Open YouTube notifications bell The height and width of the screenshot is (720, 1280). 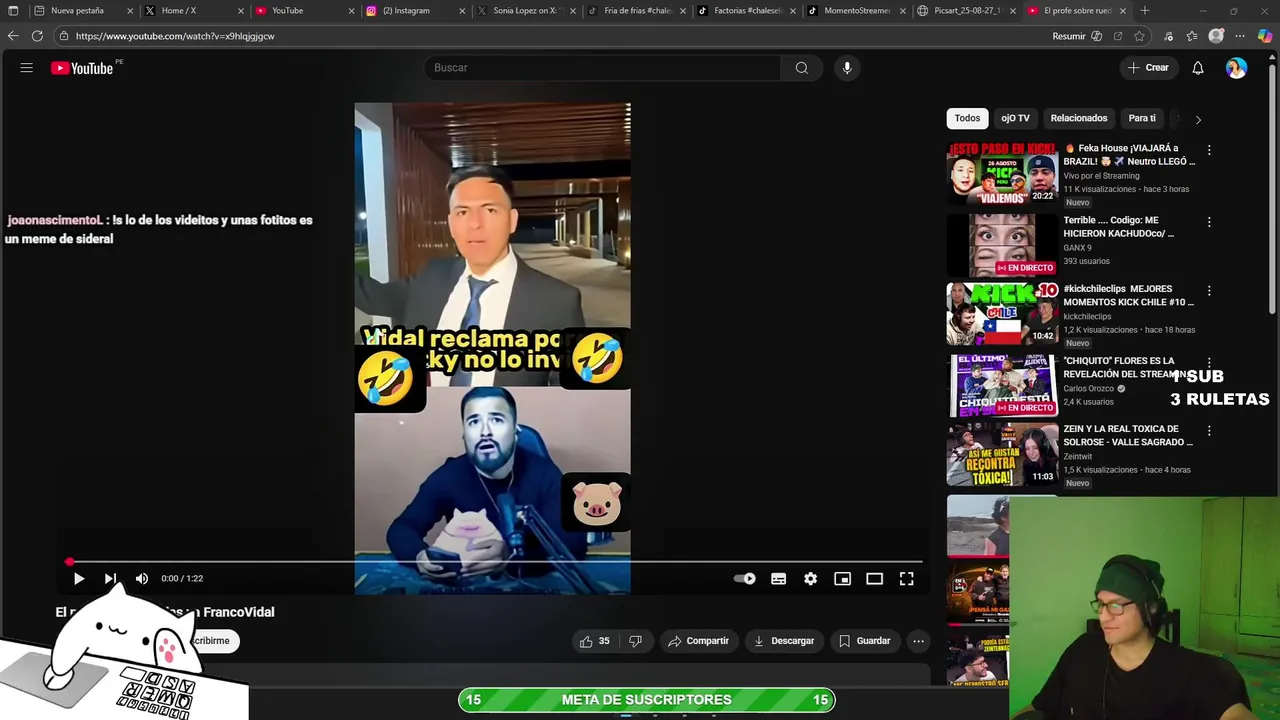tap(1198, 68)
